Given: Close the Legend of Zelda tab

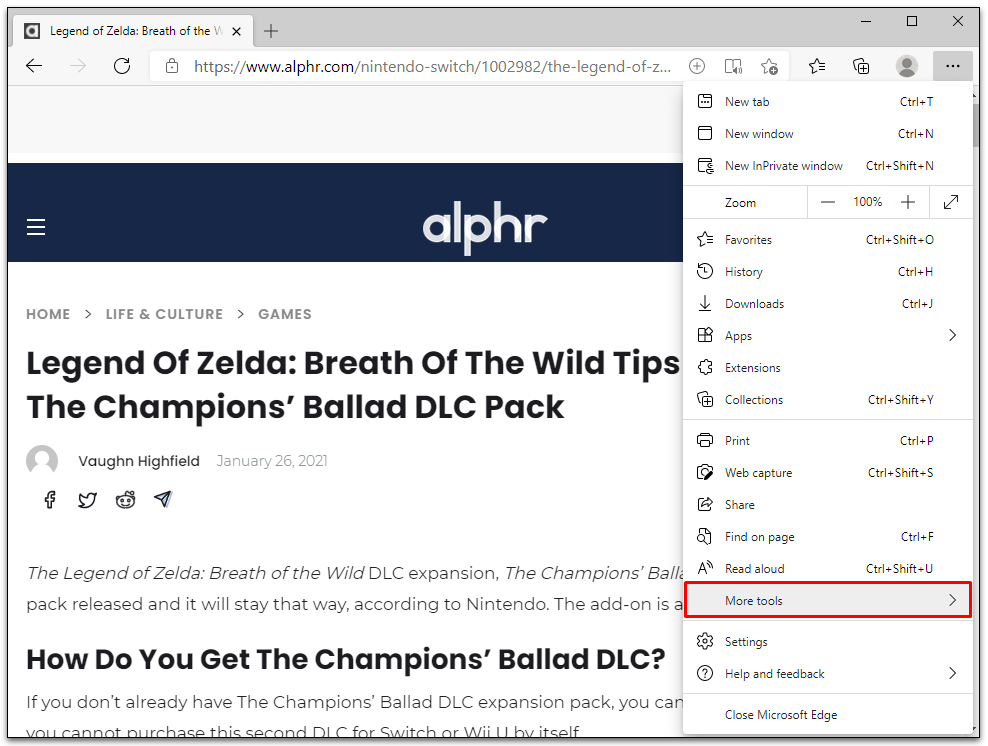Looking at the screenshot, I should click(236, 31).
